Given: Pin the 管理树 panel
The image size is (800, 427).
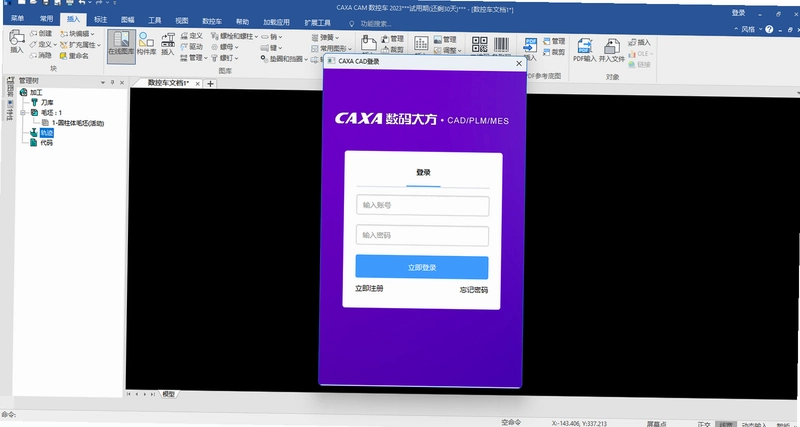Looking at the screenshot, I should 112,82.
